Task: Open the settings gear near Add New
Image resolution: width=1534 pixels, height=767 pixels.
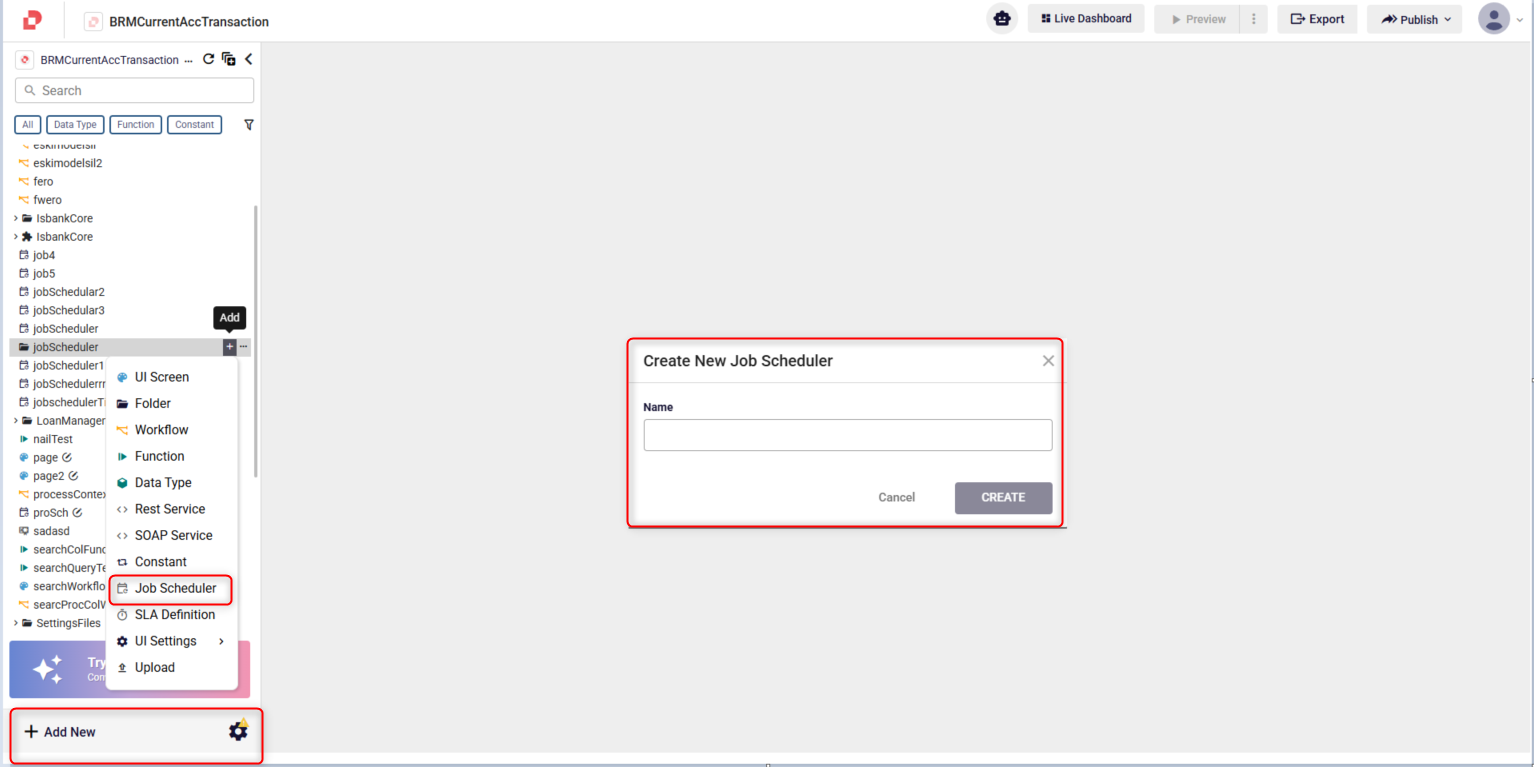Action: coord(238,731)
